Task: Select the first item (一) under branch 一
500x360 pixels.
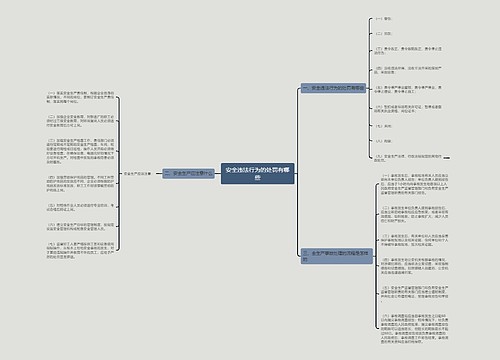Action: click(383, 19)
